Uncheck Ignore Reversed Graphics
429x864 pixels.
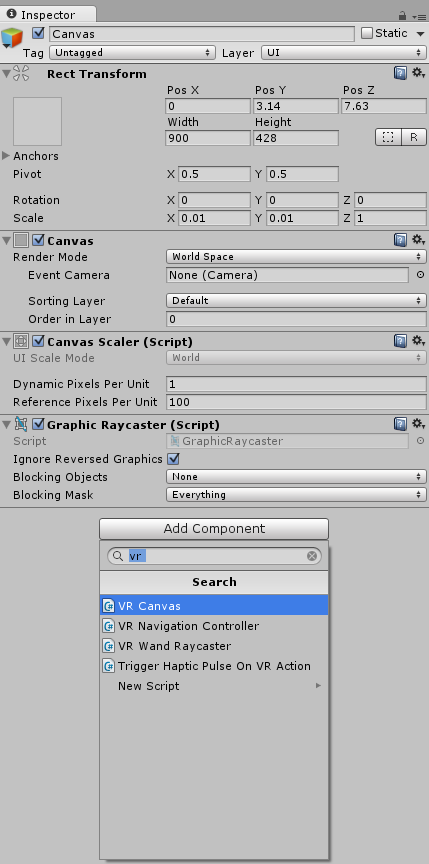pos(173,459)
